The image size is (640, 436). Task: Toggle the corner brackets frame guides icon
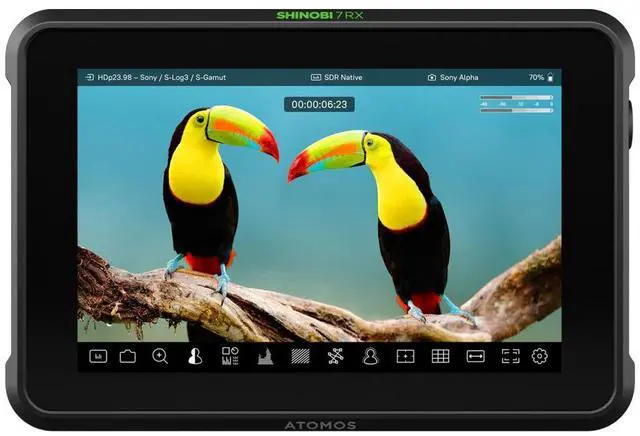point(511,356)
